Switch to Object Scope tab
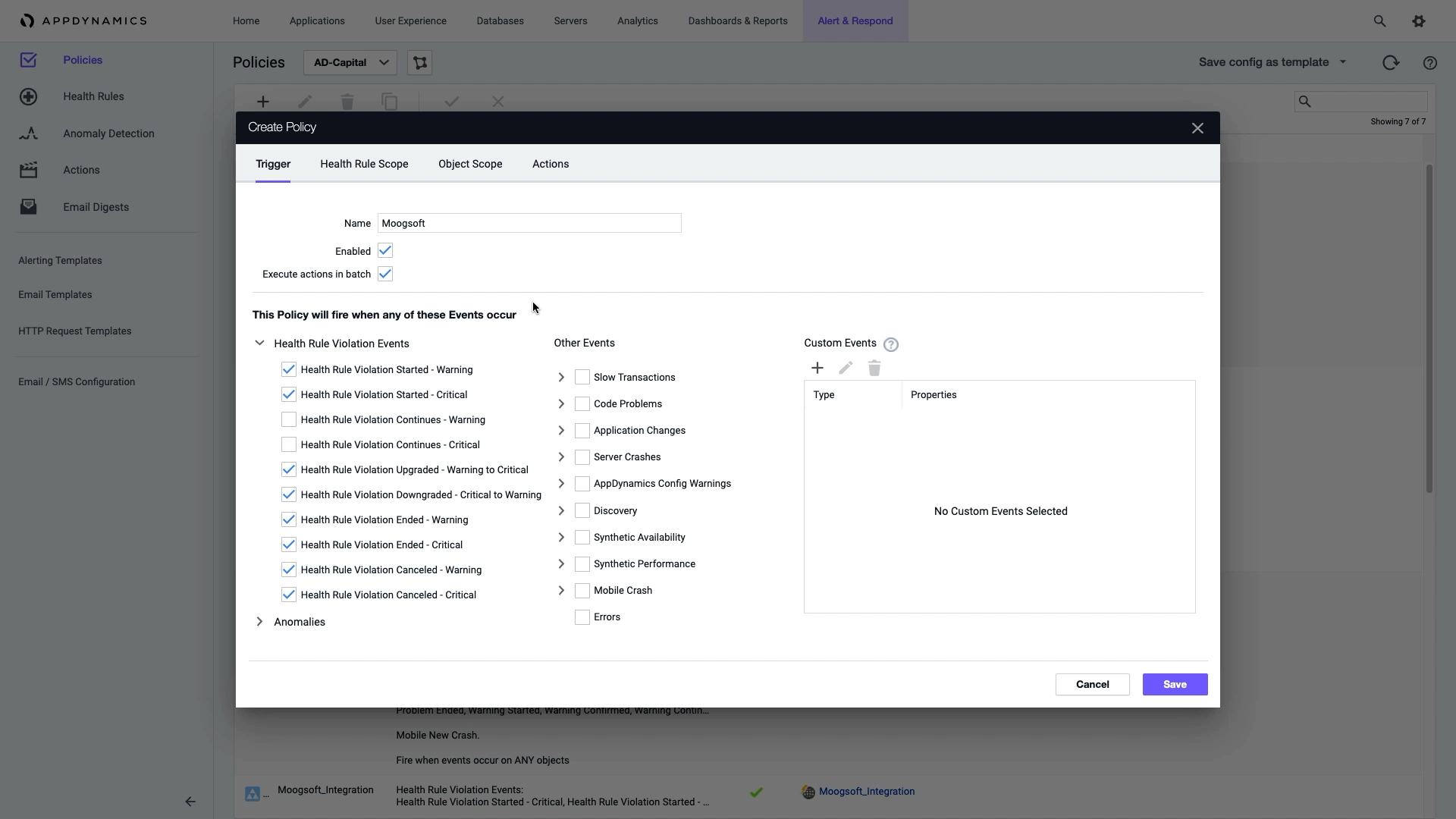Image resolution: width=1456 pixels, height=819 pixels. click(x=470, y=164)
